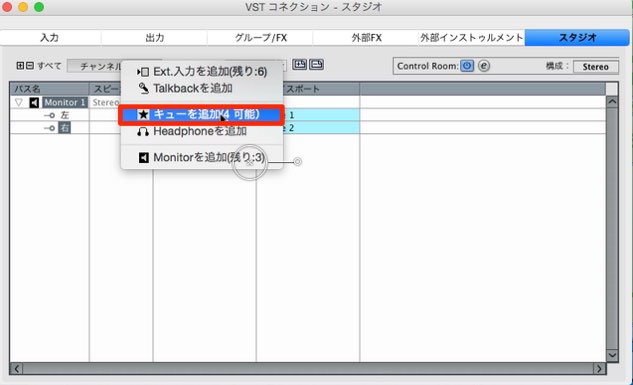Screen dimensions: 633x385
Task: Switch to the 入力 tab
Action: (50, 38)
